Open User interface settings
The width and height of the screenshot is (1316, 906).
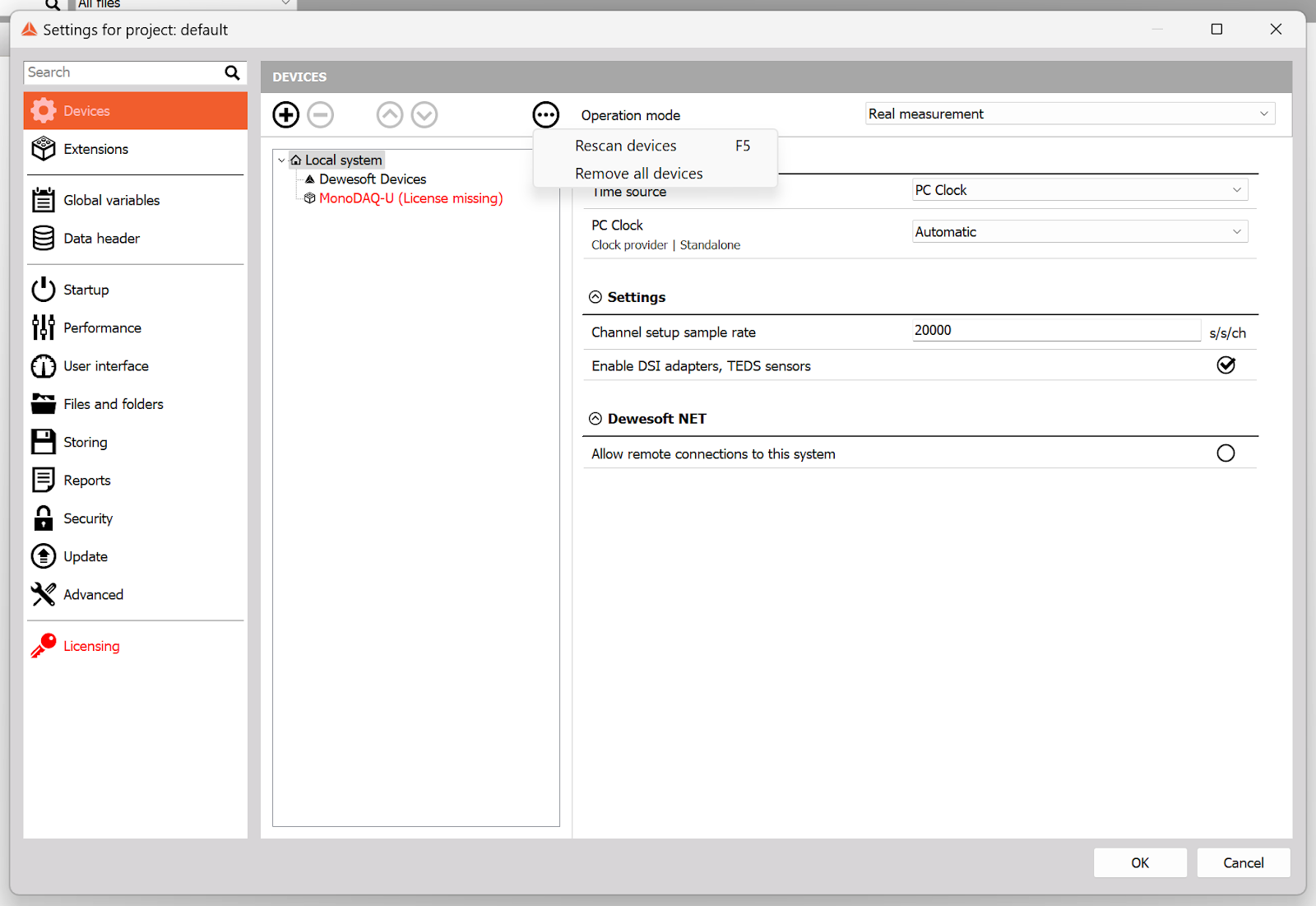[x=136, y=366]
